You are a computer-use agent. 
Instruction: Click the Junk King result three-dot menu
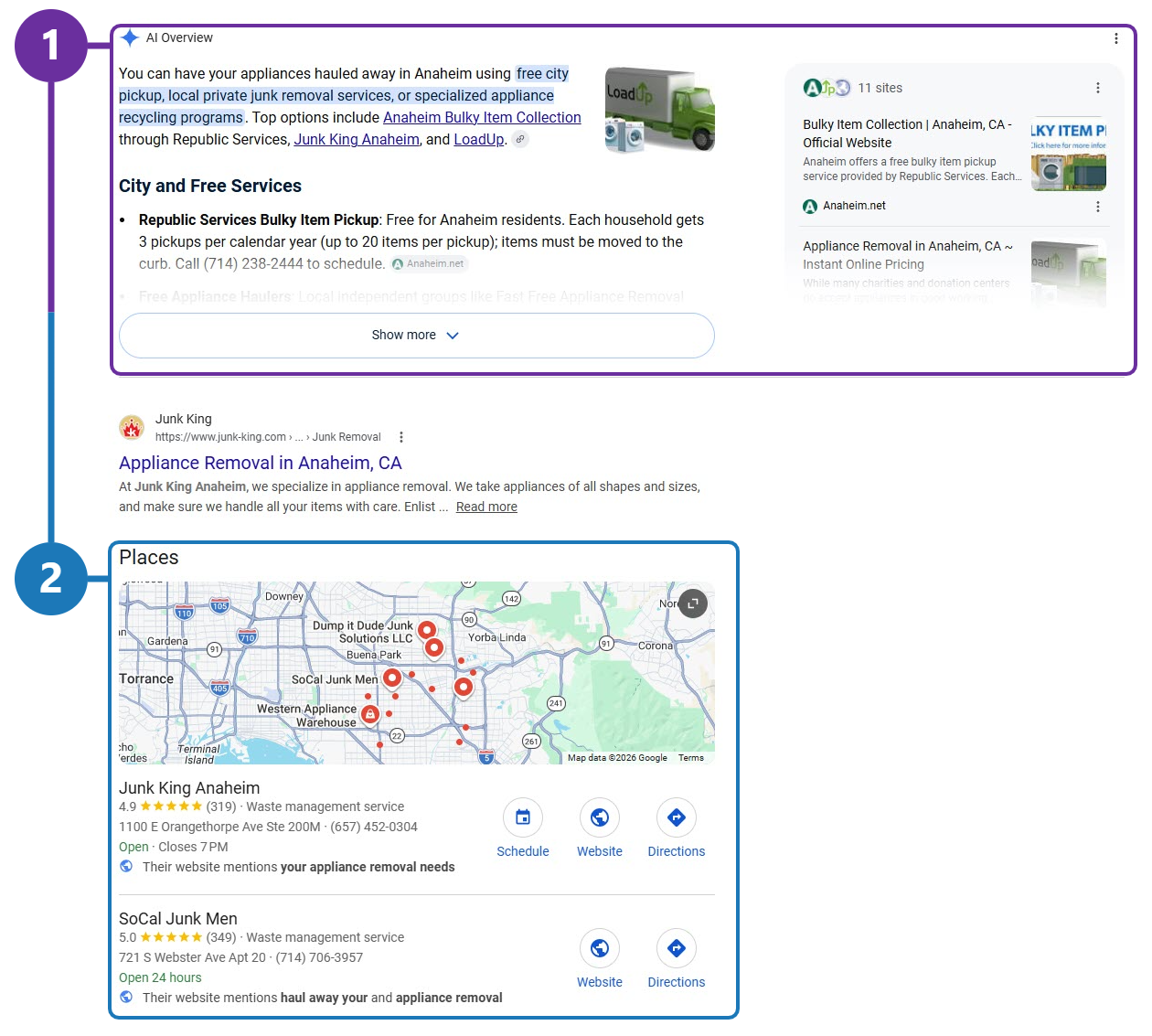click(x=400, y=437)
